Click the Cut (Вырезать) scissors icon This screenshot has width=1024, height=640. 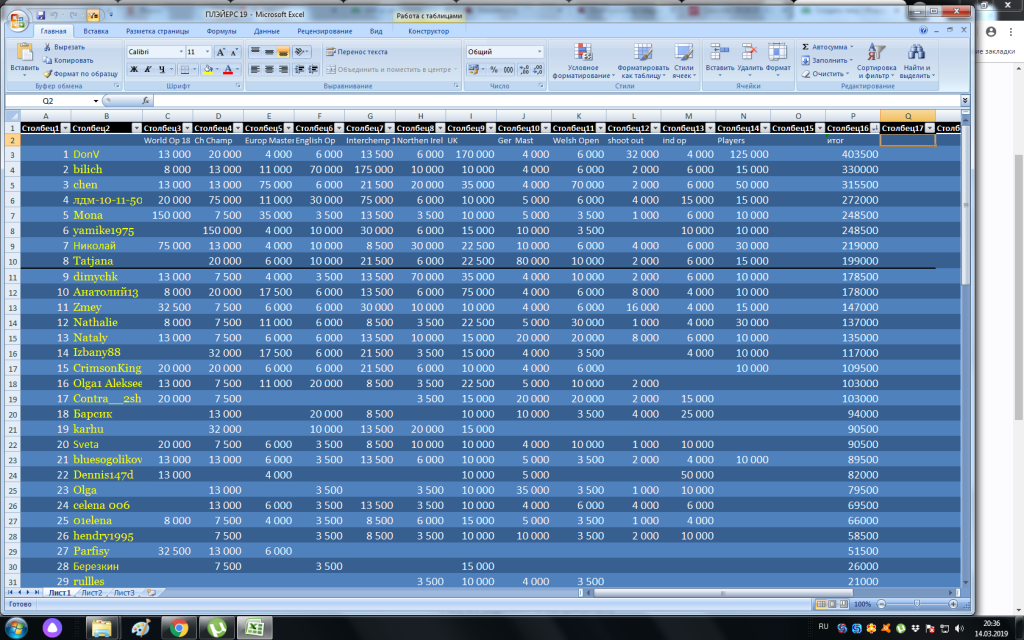click(x=48, y=47)
